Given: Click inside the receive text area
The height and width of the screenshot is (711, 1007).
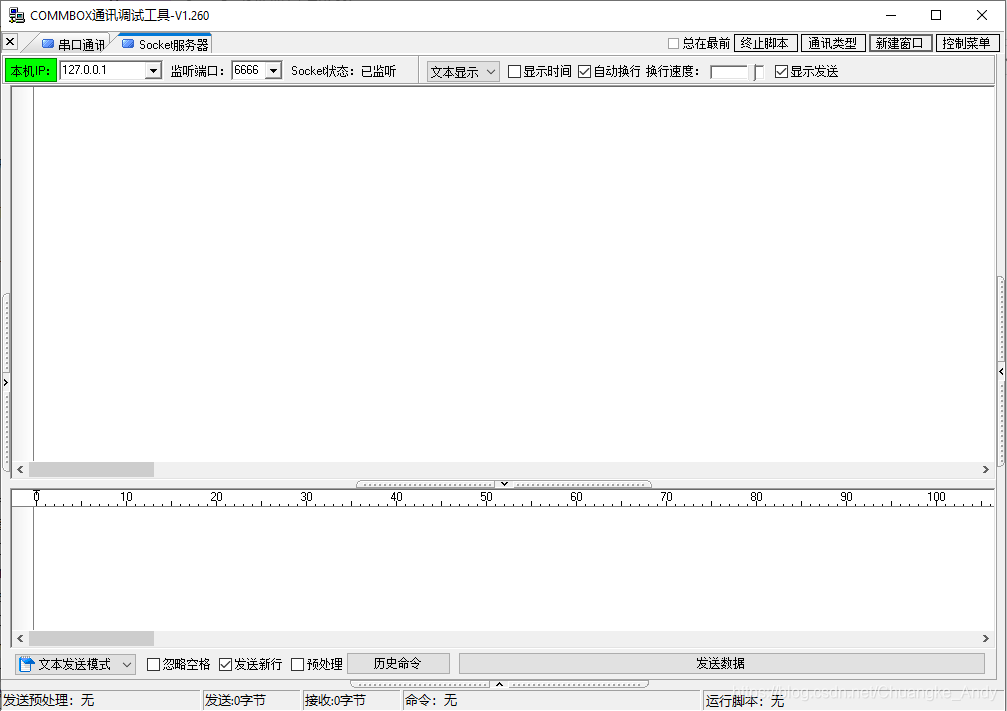Looking at the screenshot, I should (514, 274).
